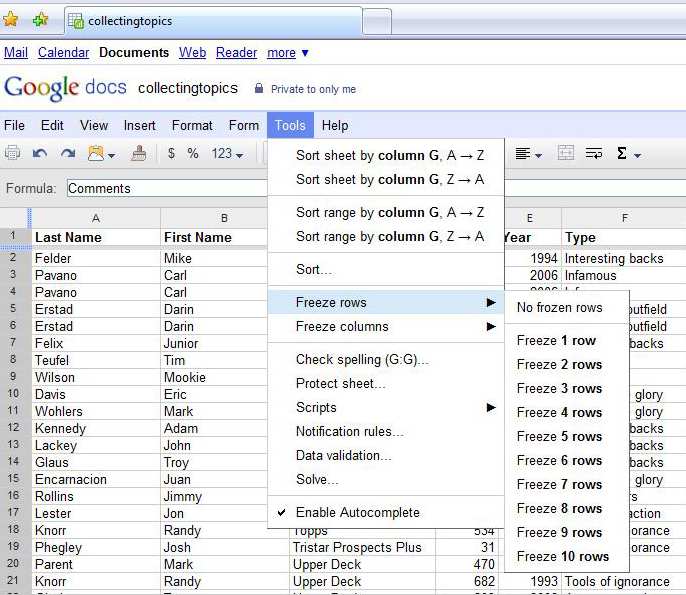Open the Format menu

click(x=192, y=126)
